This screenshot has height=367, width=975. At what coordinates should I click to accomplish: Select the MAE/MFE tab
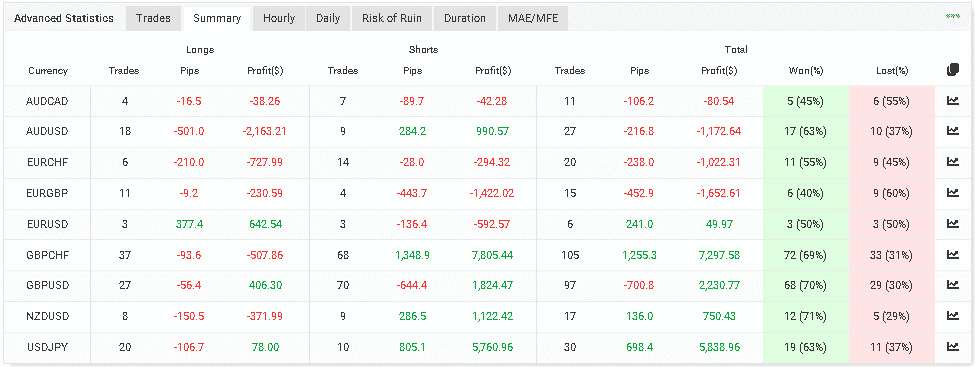click(x=533, y=19)
